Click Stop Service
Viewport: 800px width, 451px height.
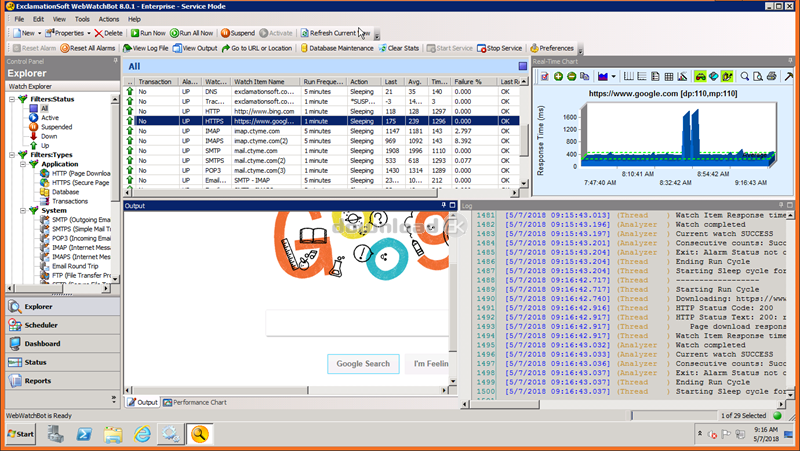(499, 48)
